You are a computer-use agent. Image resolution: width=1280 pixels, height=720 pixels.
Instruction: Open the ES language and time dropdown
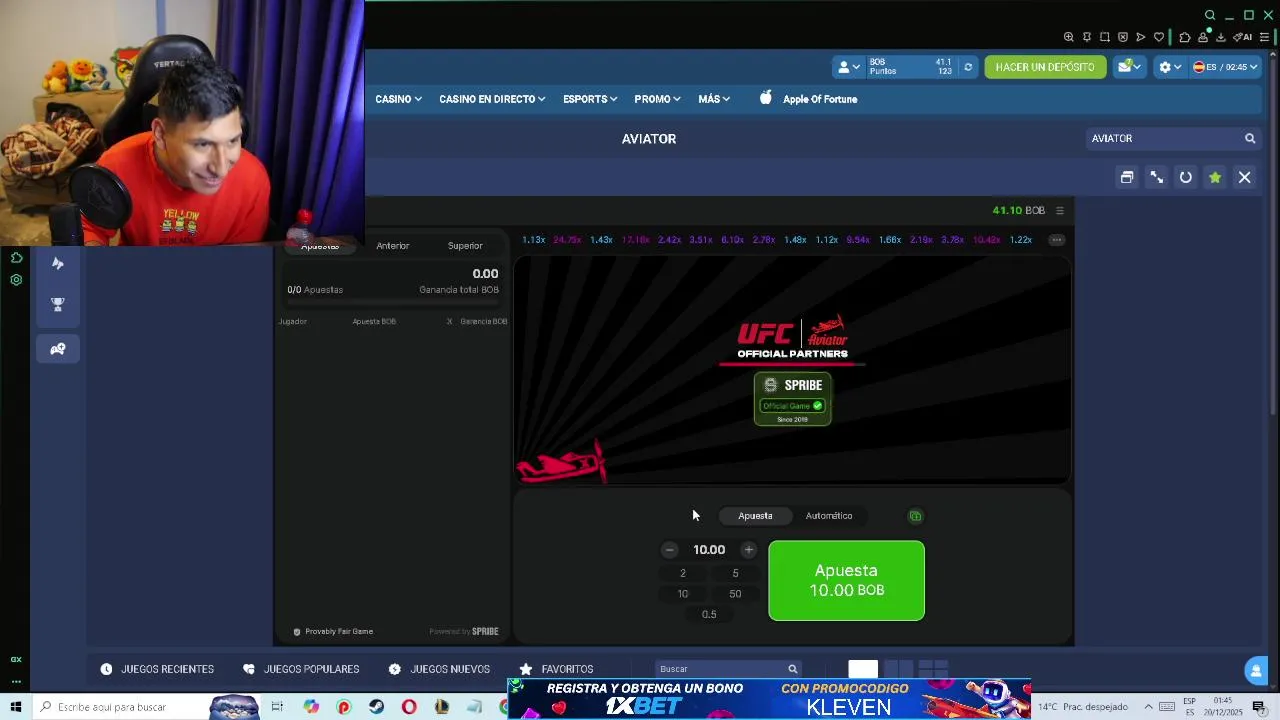[x=1224, y=67]
